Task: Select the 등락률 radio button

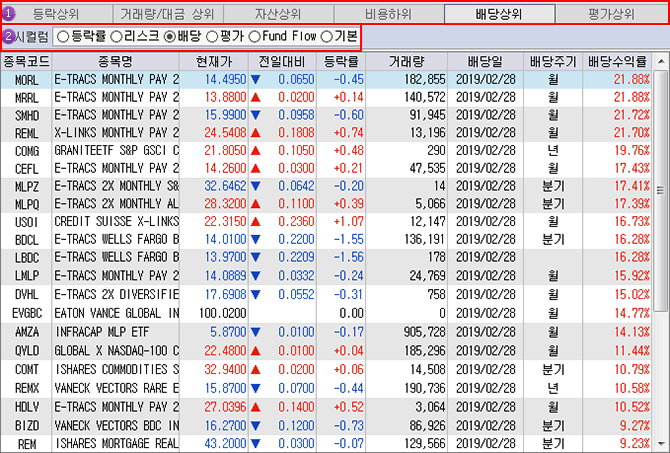Action: coord(63,37)
